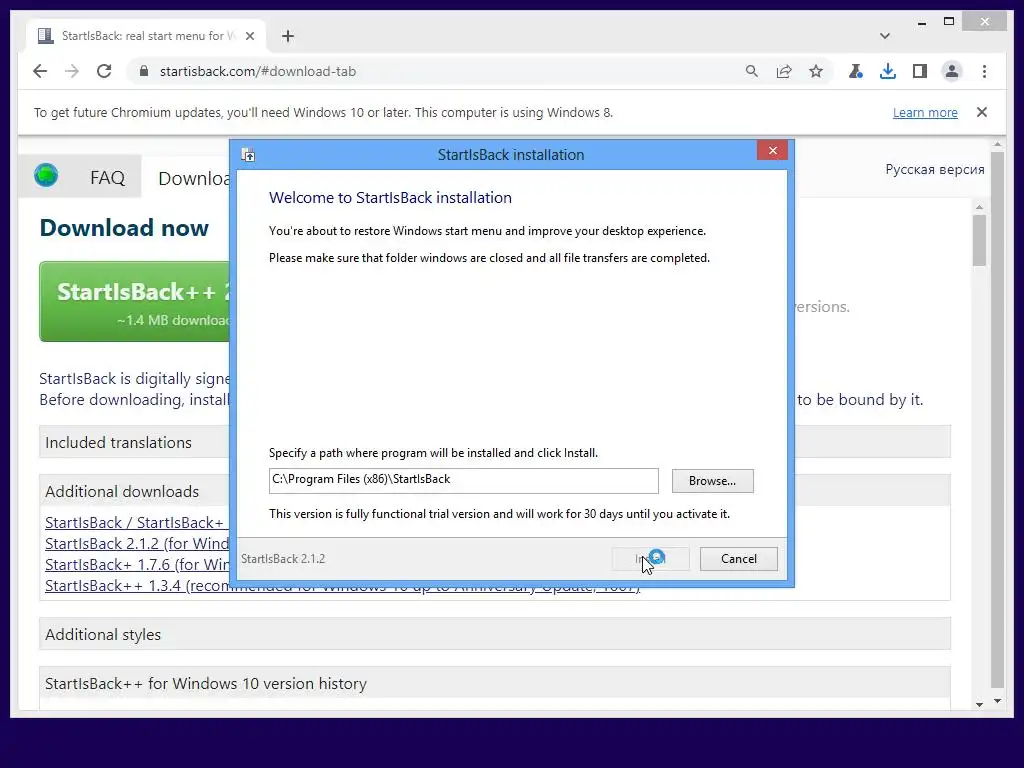
Task: Close the StartIsBack browser tab
Action: click(x=249, y=36)
